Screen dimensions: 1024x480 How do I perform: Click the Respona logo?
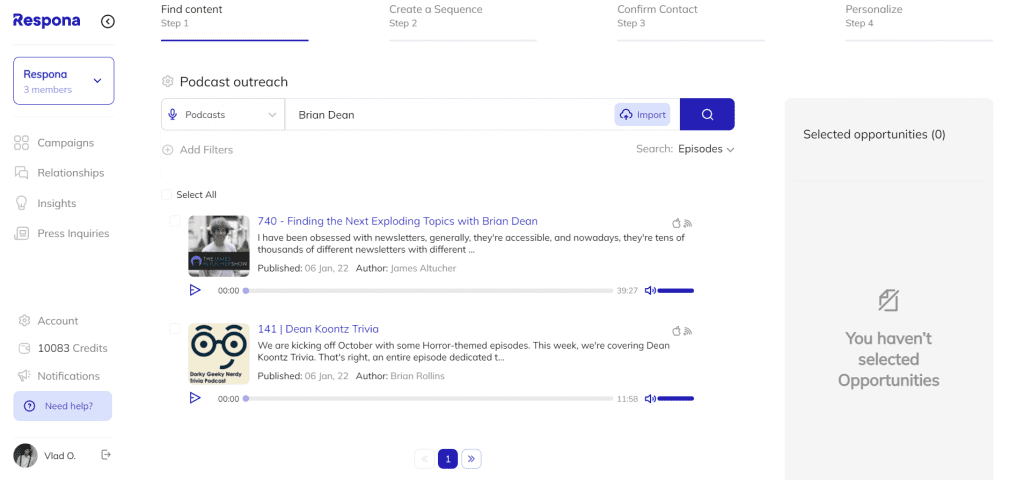[46, 21]
